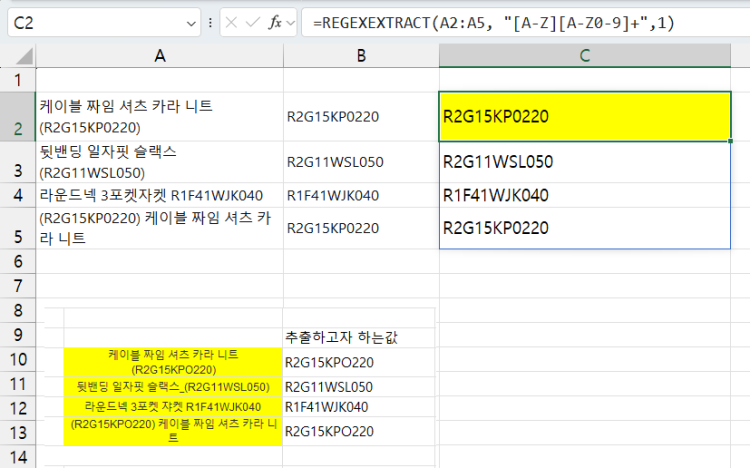Click yellow cell 라운드넥 3포켓 쟈켓 in row 12
Image resolution: width=750 pixels, height=468 pixels.
point(173,407)
